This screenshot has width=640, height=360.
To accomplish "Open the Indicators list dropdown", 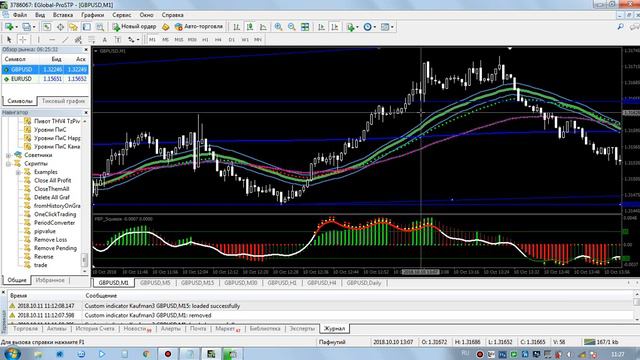I will 352,27.
